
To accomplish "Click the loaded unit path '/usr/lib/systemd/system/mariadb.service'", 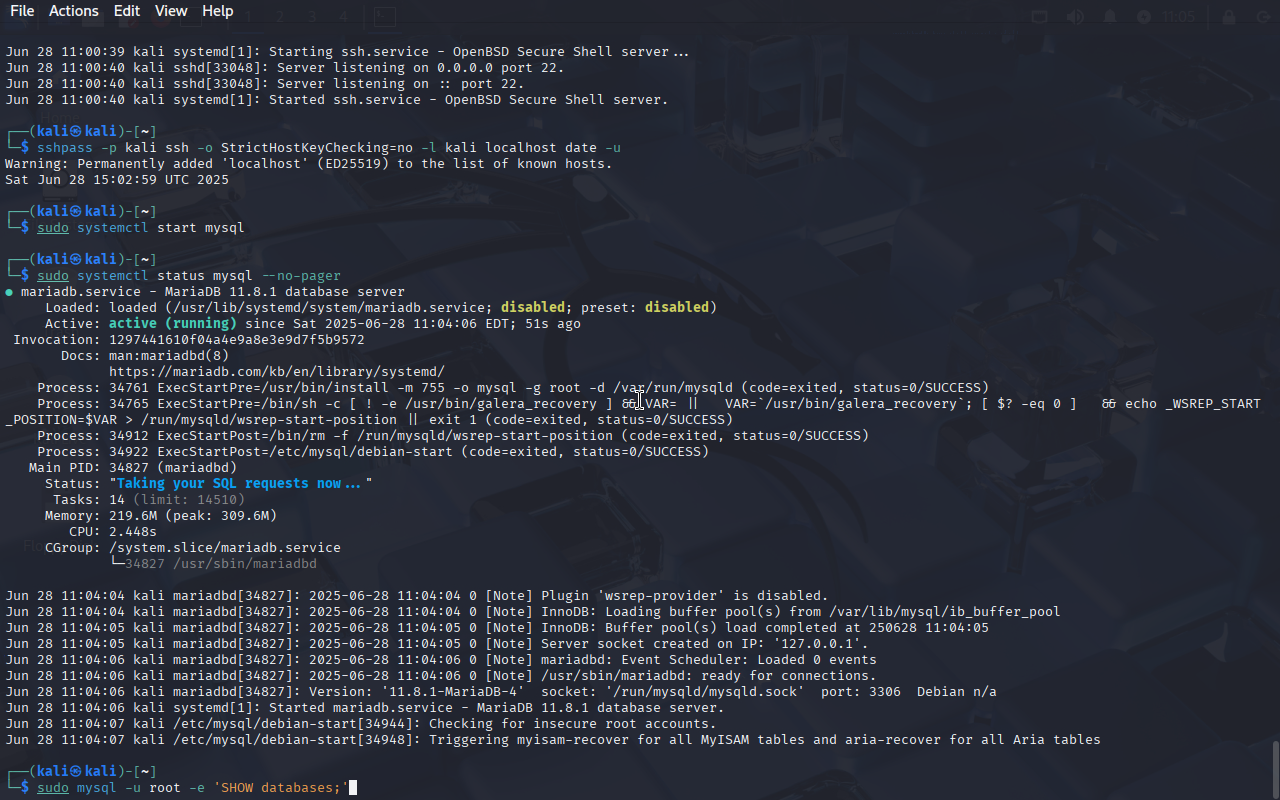I will tap(329, 308).
